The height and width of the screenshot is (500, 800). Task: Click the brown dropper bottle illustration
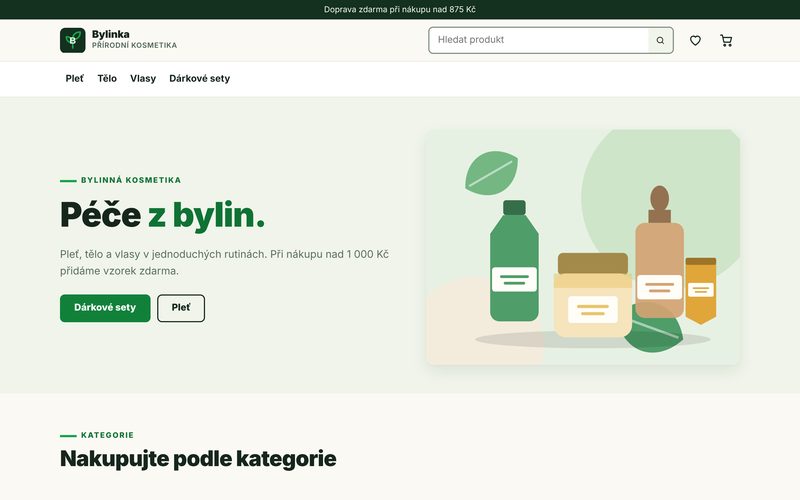pyautogui.click(x=659, y=252)
